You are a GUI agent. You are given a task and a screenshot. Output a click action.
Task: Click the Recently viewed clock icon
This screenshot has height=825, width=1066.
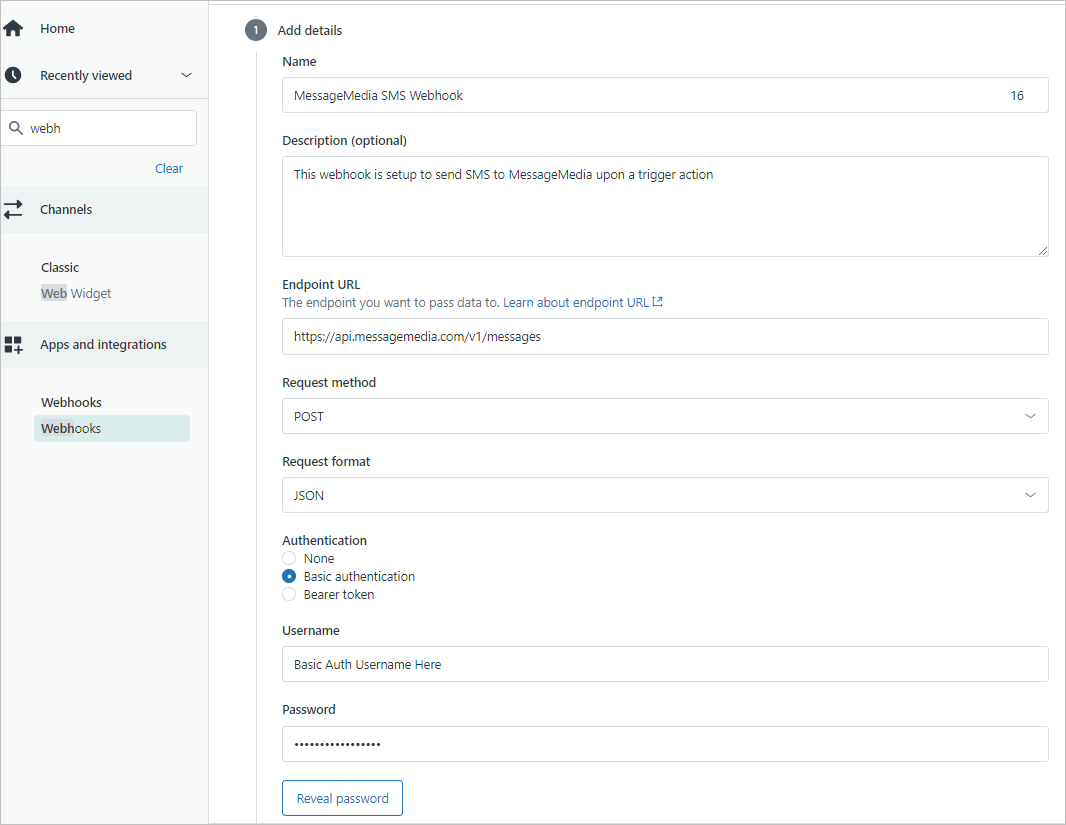coord(14,74)
